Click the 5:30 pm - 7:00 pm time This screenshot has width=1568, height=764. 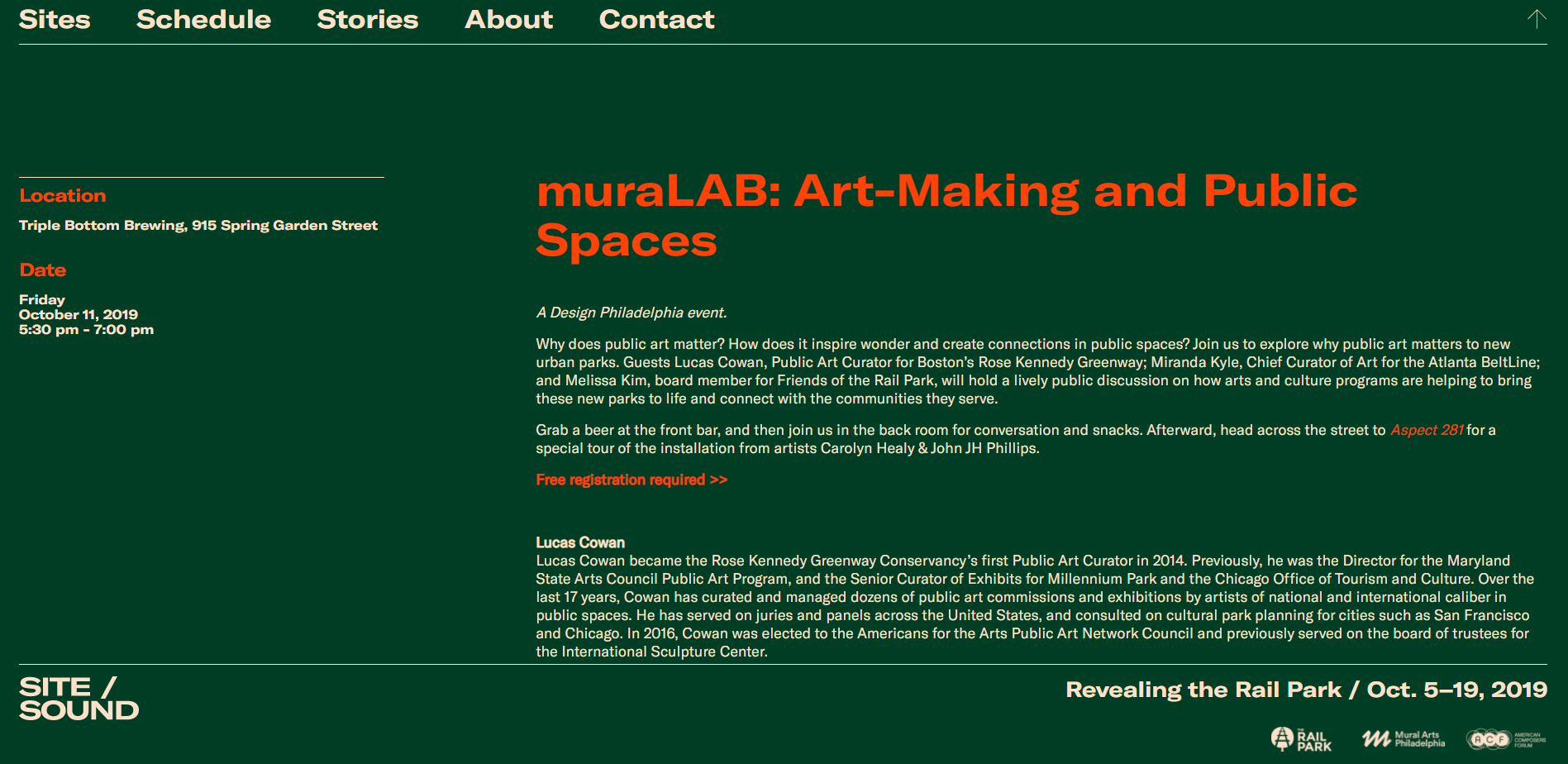[x=87, y=329]
